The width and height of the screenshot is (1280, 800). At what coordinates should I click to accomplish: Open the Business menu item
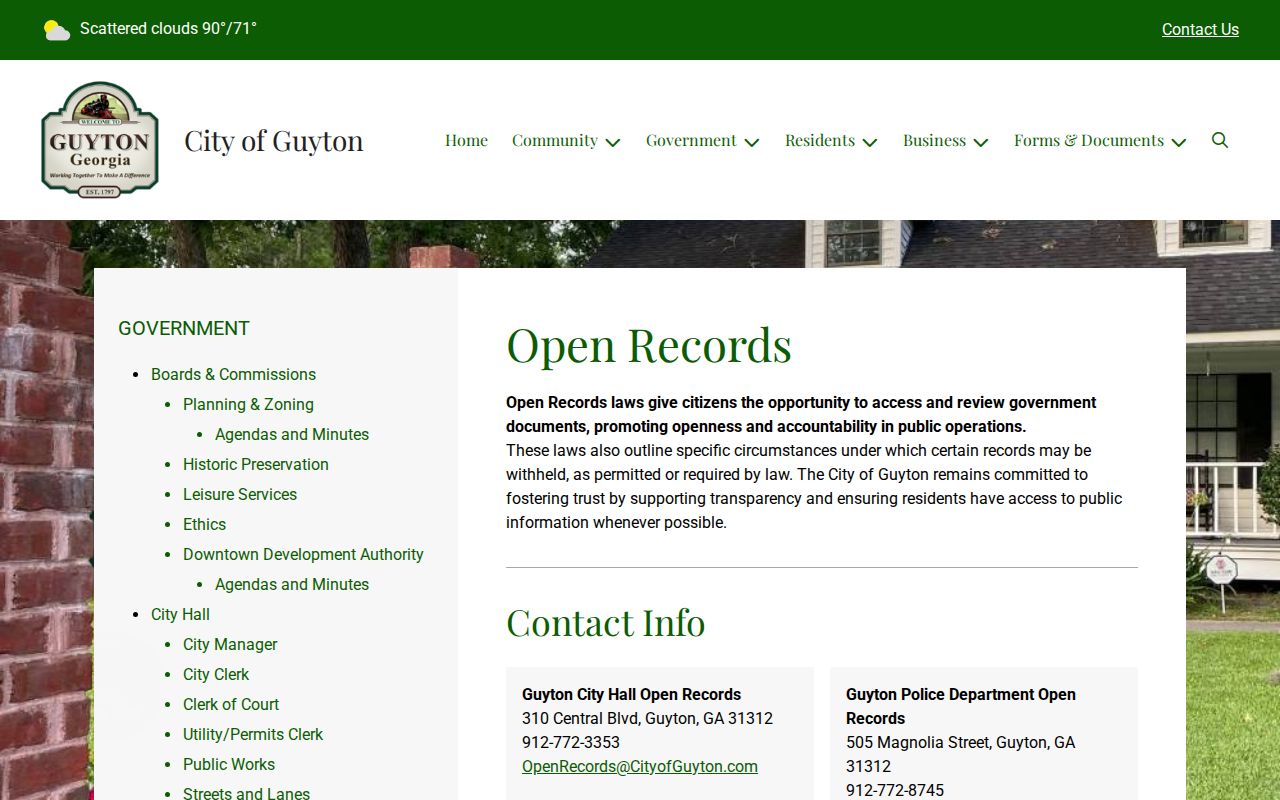coord(934,140)
